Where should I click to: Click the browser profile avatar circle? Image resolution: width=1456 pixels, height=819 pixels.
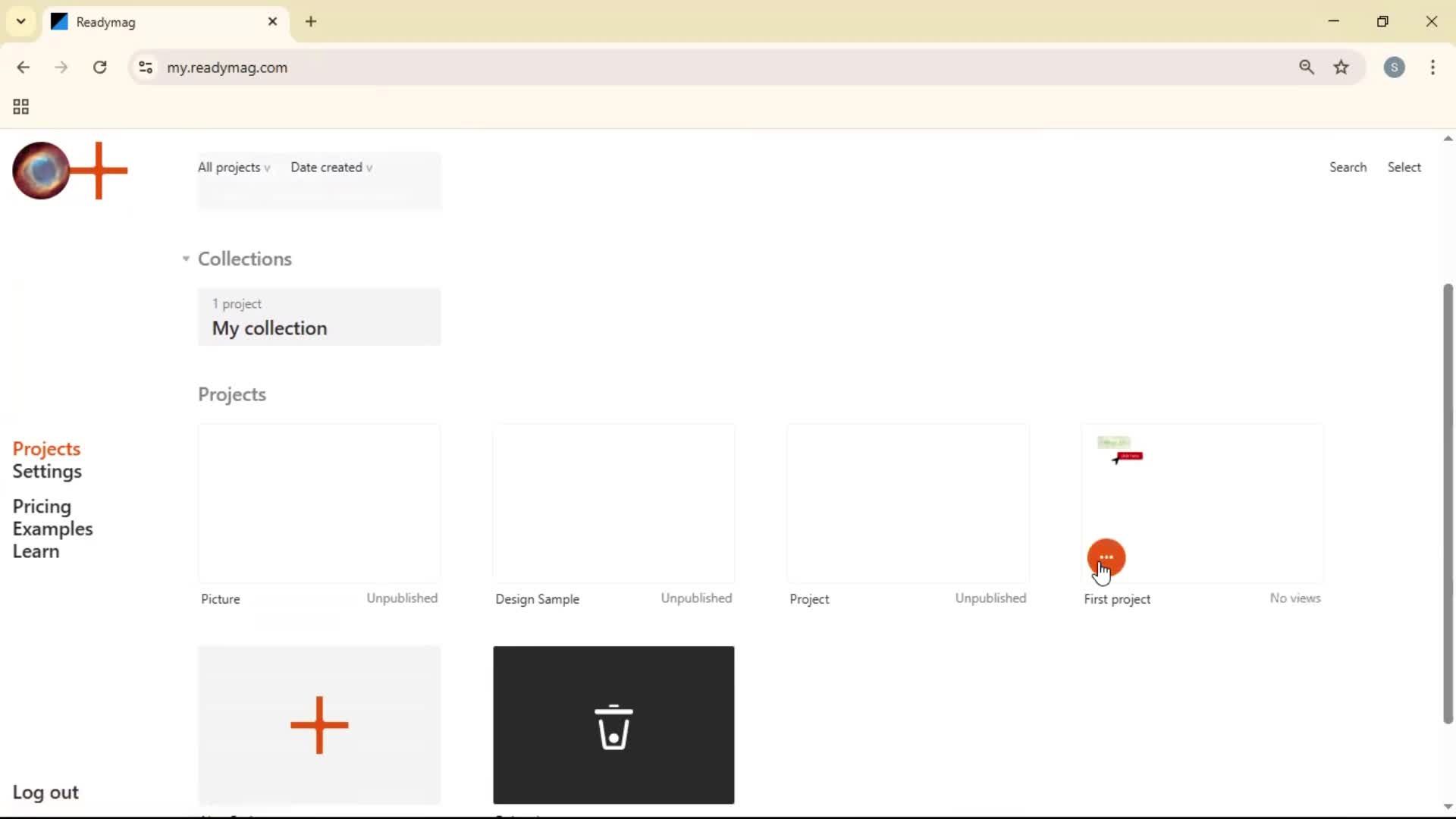1395,67
